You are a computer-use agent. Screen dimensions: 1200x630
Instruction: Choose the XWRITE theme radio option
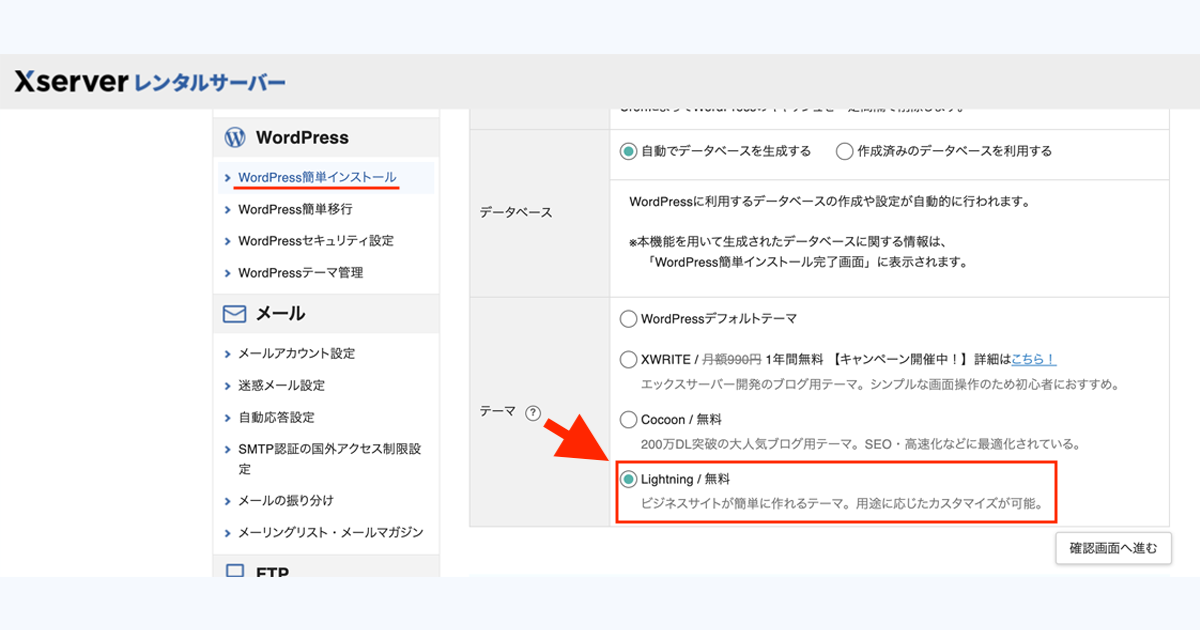(x=628, y=359)
